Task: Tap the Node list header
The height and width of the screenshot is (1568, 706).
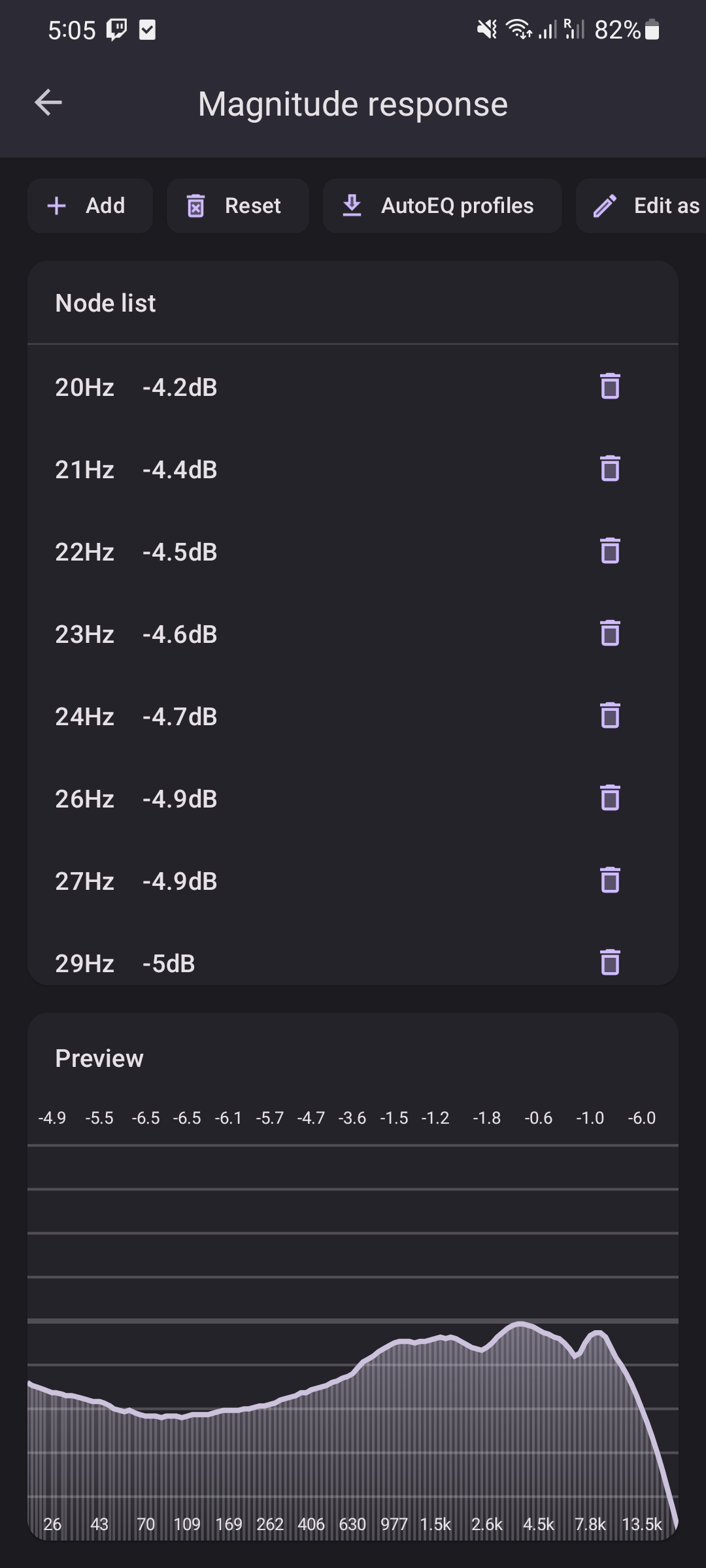Action: (105, 303)
